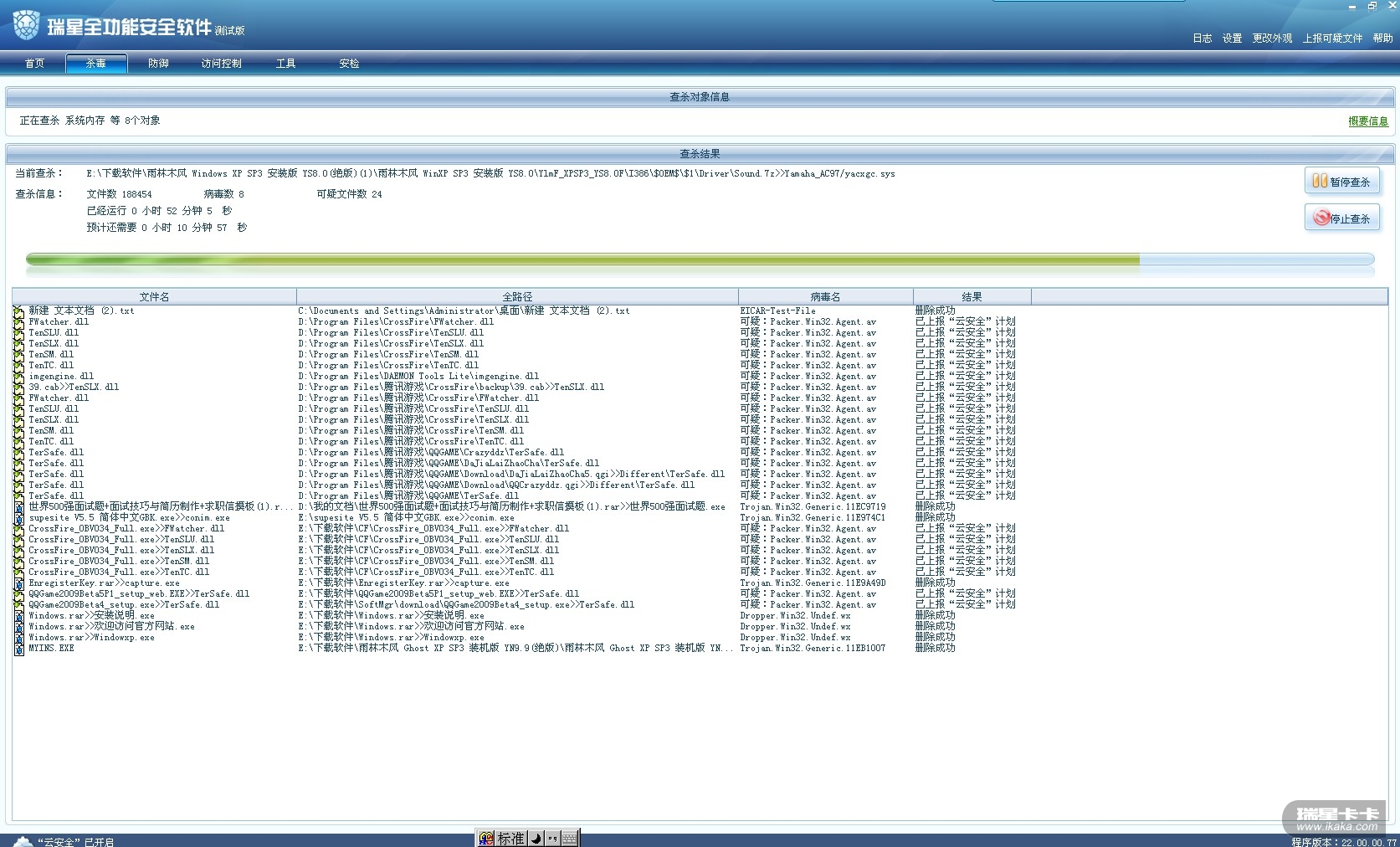
Task: Pause the scan with 暂停查杀
Action: [x=1342, y=181]
